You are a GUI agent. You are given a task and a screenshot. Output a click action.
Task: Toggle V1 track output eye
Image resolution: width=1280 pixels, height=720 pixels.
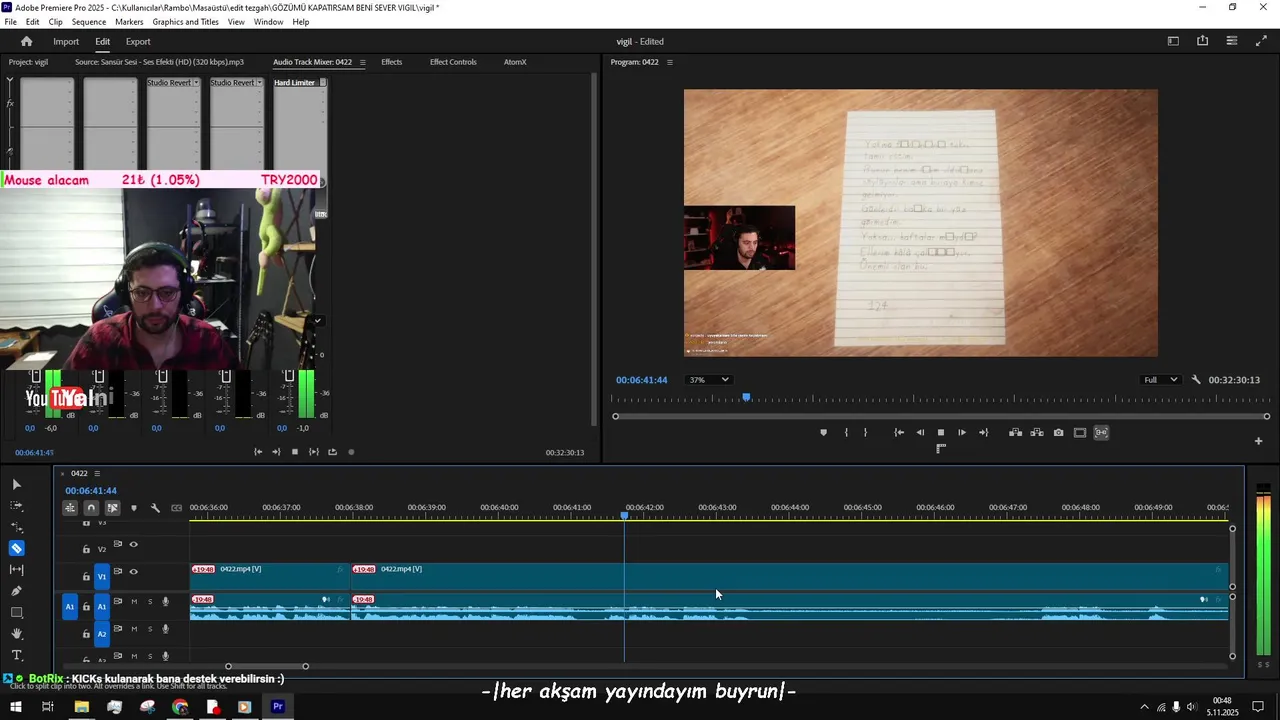pos(133,572)
